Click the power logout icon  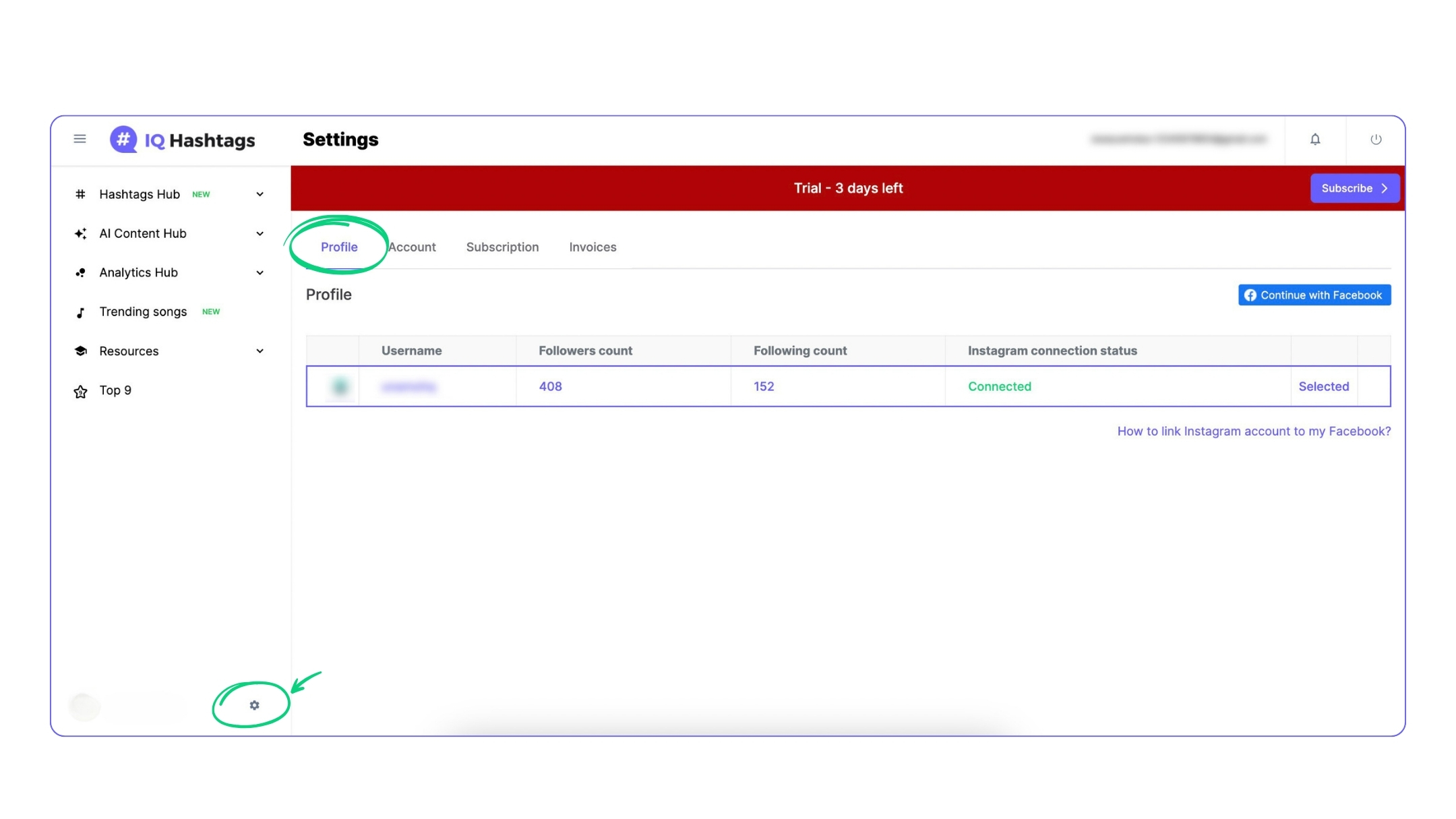(1376, 140)
